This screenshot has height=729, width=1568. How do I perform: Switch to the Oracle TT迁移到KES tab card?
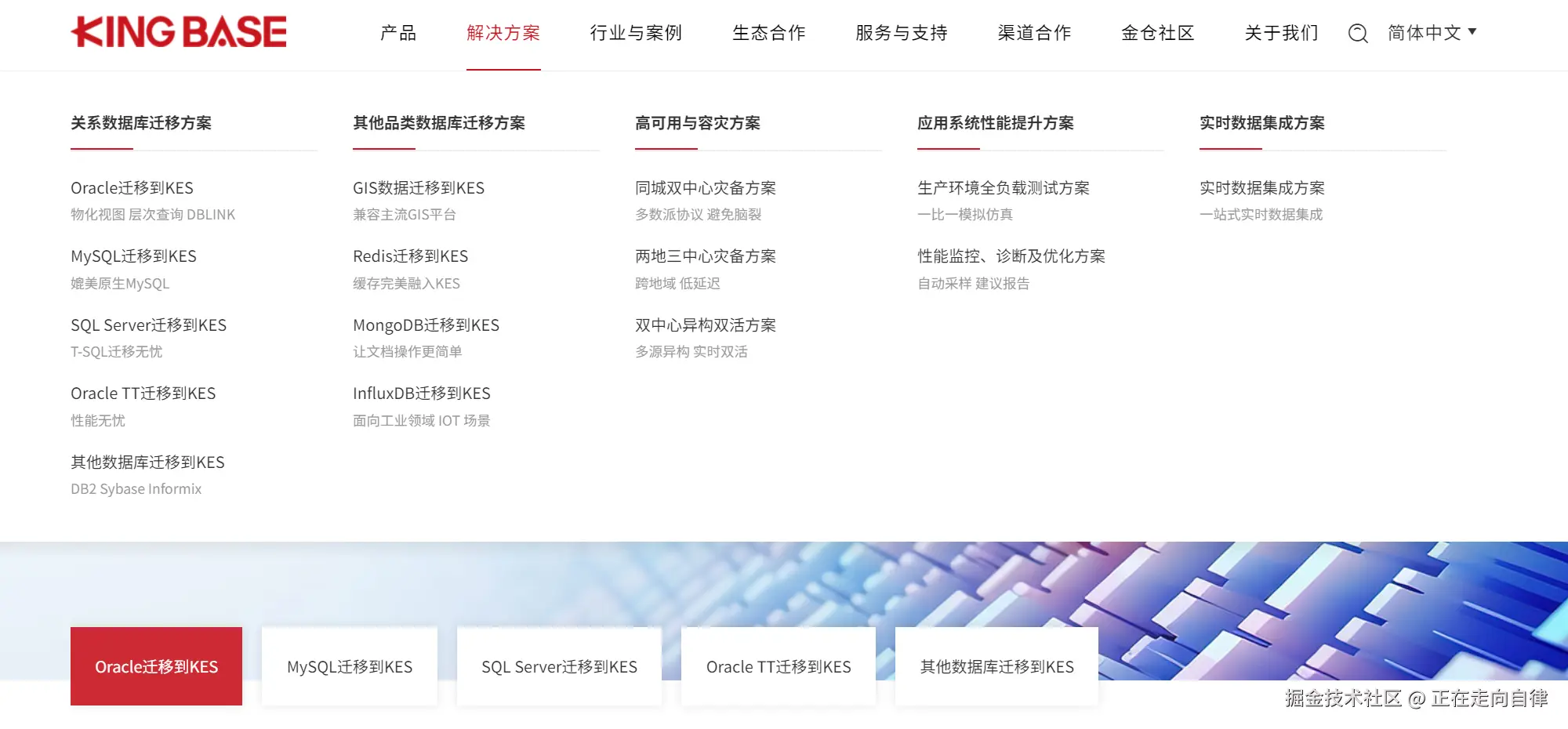pyautogui.click(x=779, y=666)
